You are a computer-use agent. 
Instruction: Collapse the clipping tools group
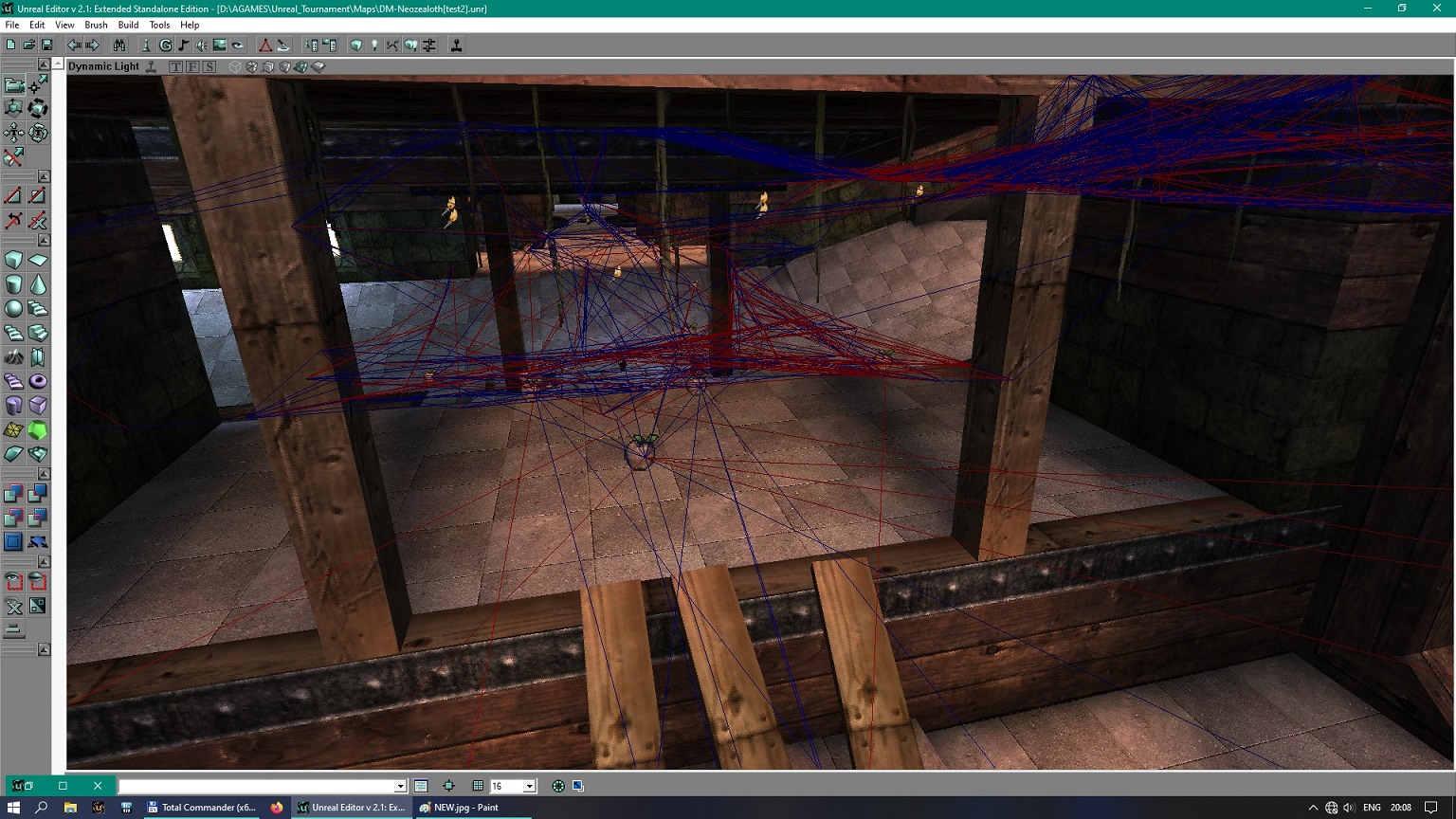[x=44, y=176]
